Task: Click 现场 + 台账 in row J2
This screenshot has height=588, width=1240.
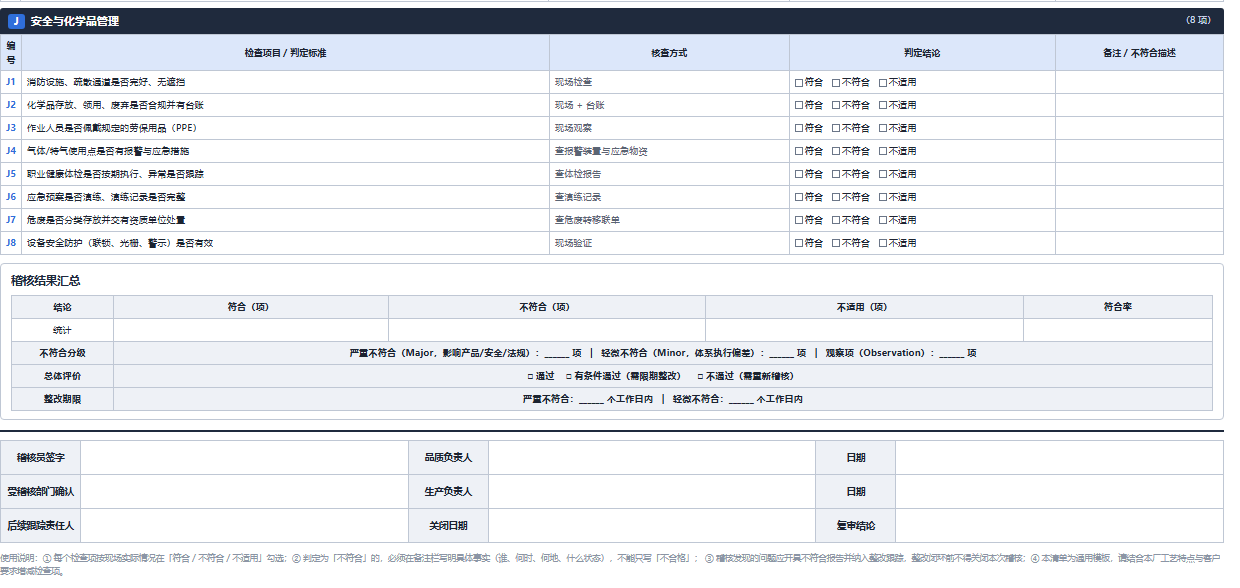Action: point(580,105)
